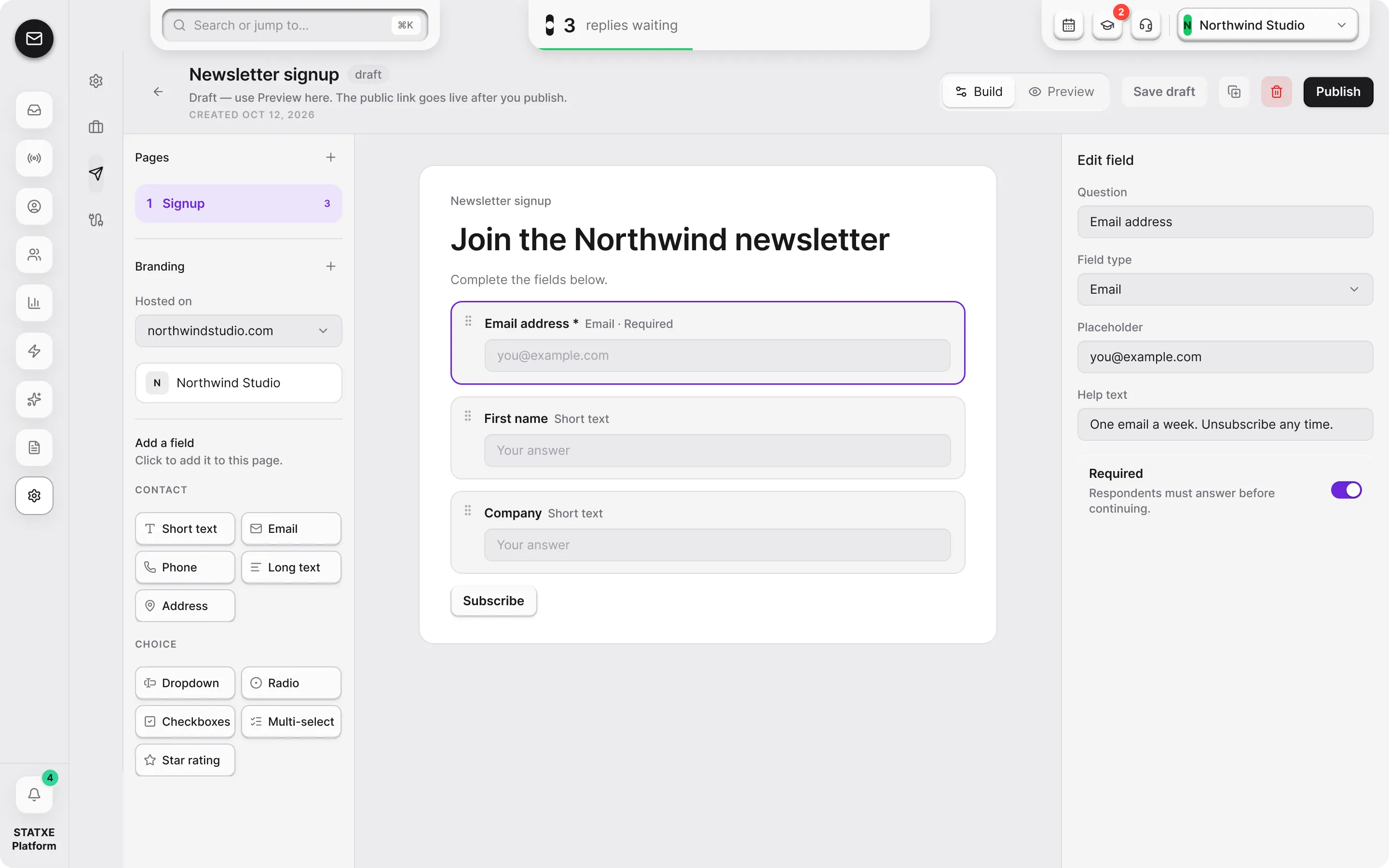
Task: Click the Northwind Studio branding card
Action: 238,383
